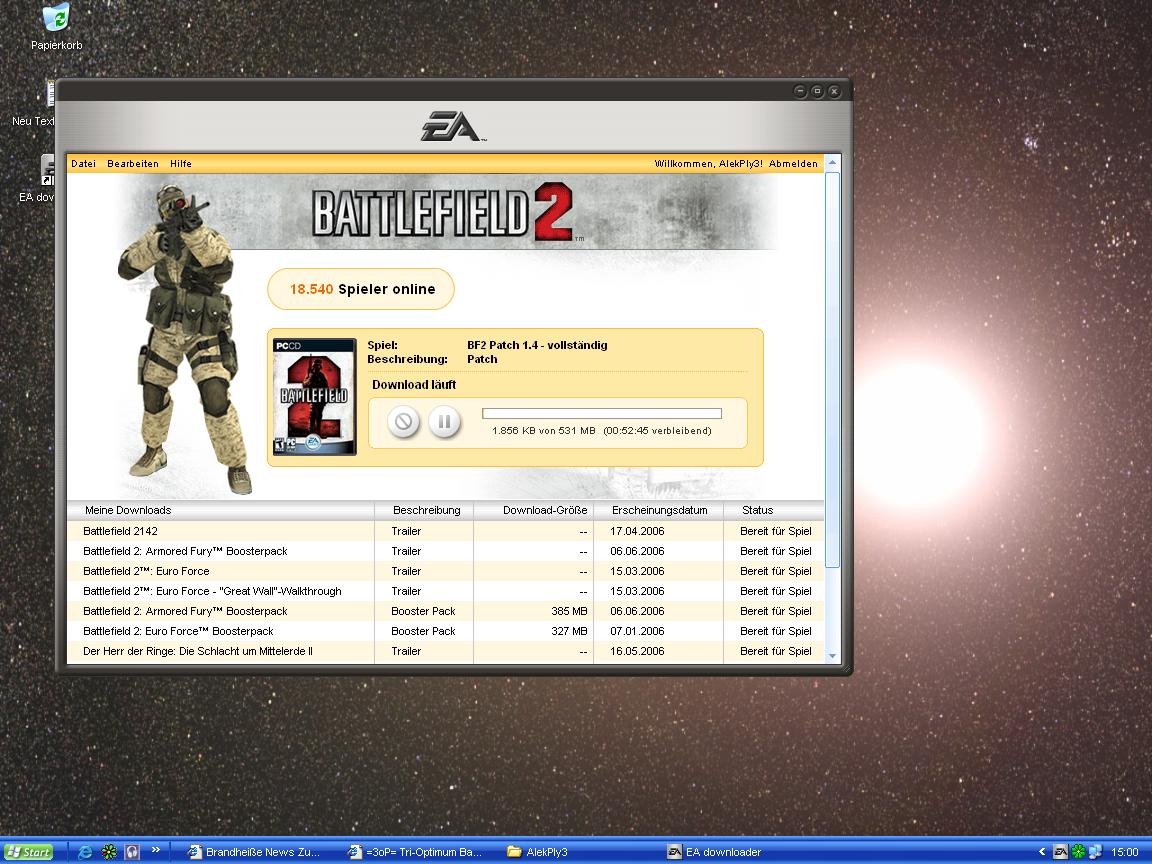Screen dimensions: 1152x864
Task: Click the BF2 Patch 1.4 - vollständig title
Action: pos(537,345)
